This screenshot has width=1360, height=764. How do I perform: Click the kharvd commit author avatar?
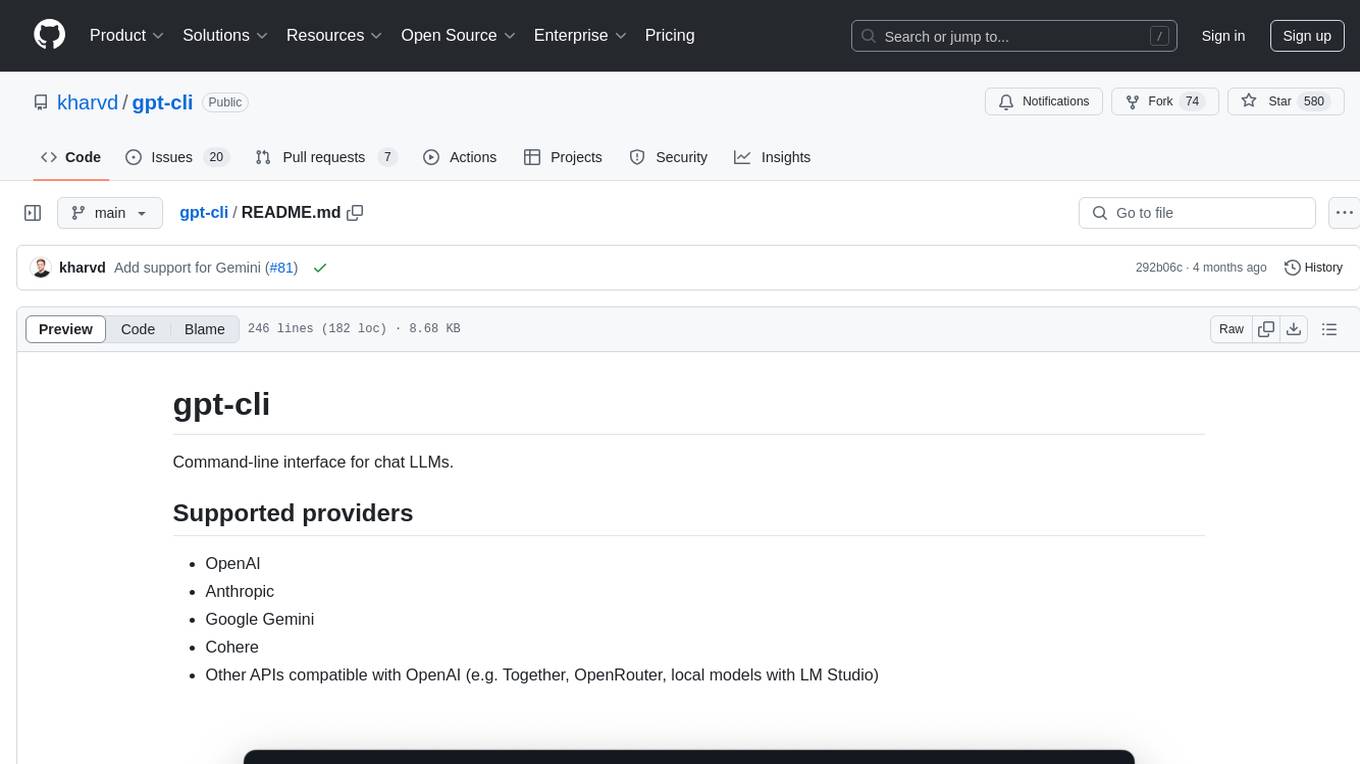(41, 268)
